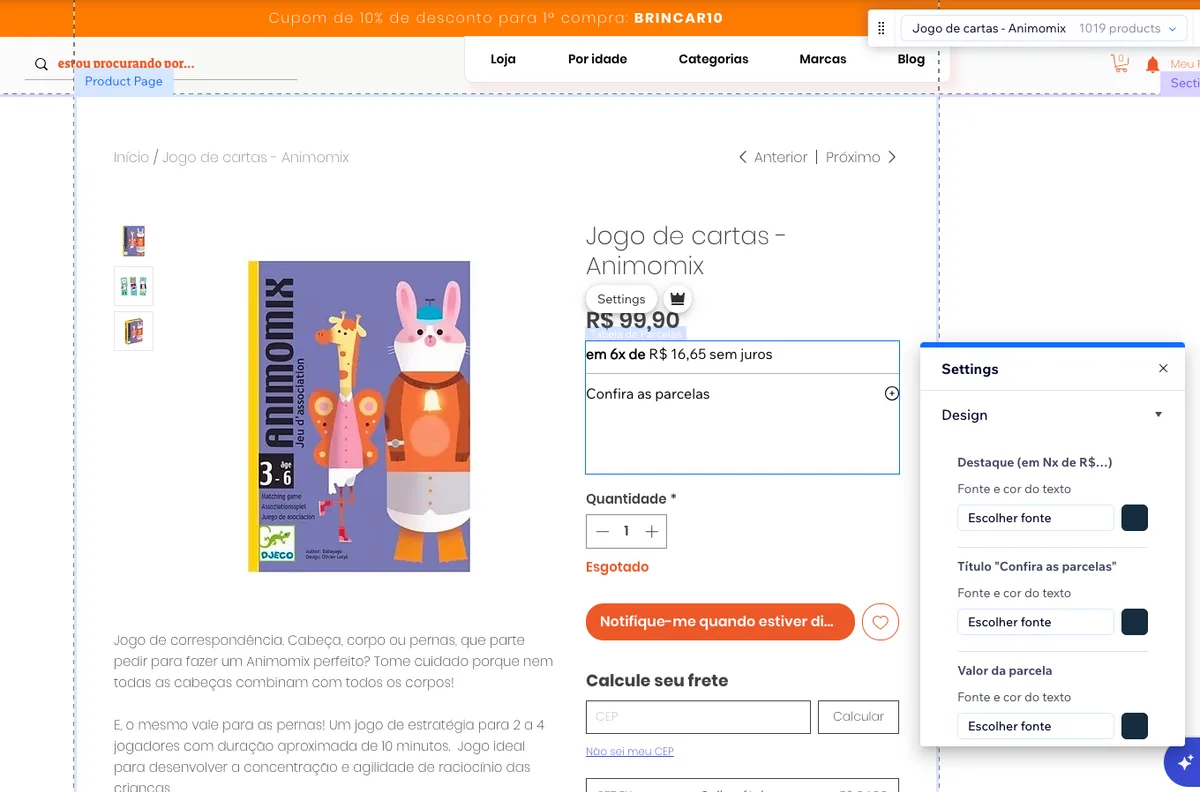Image resolution: width=1200 pixels, height=792 pixels.
Task: Open the Por idade menu
Action: click(x=597, y=59)
